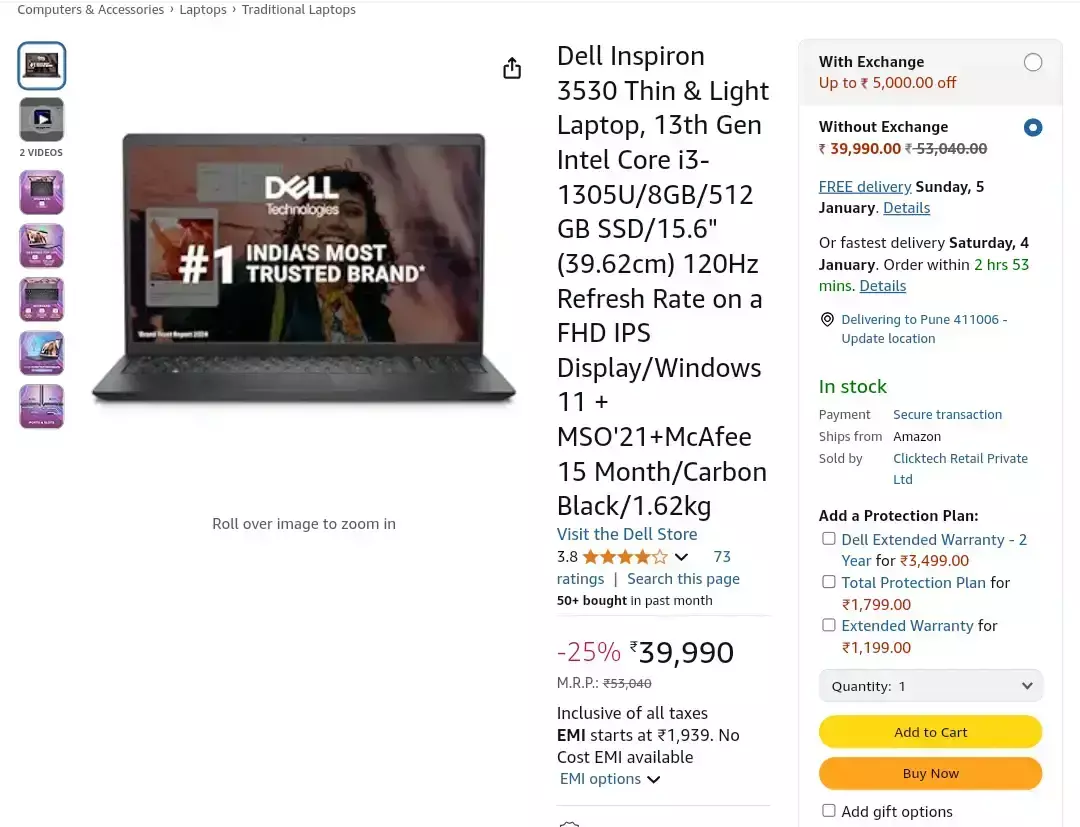Expand EMI options chevron
This screenshot has height=827, width=1080.
point(654,779)
